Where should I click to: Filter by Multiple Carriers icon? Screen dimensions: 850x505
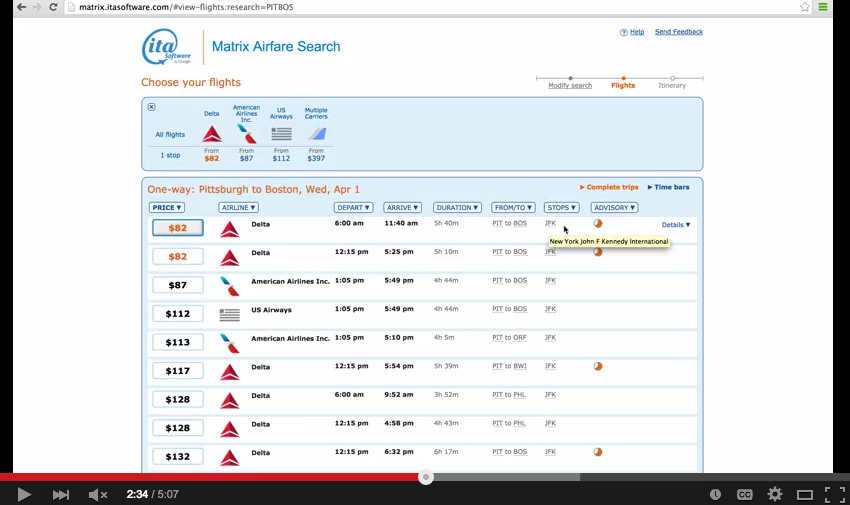[317, 134]
